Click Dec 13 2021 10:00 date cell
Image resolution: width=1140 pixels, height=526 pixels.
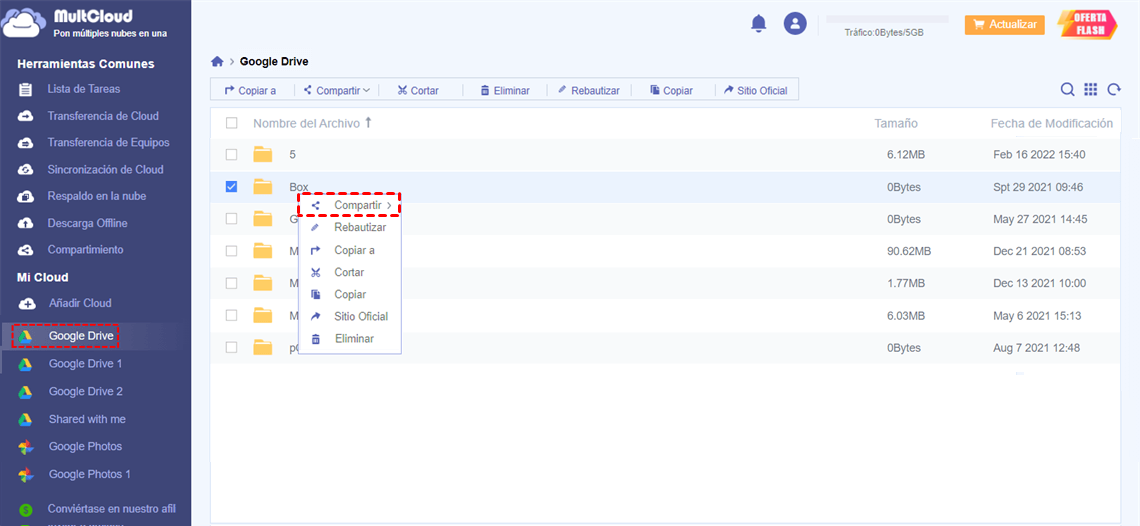coord(1039,283)
